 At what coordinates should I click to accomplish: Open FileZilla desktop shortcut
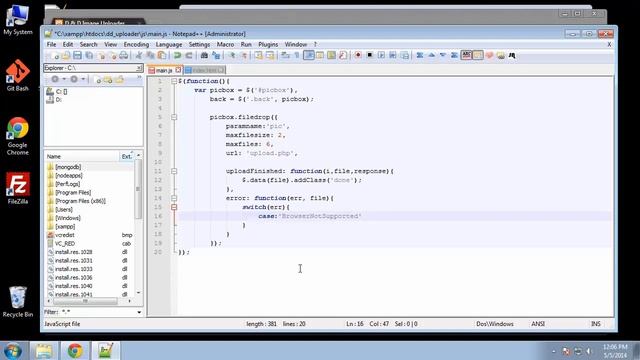pyautogui.click(x=18, y=188)
